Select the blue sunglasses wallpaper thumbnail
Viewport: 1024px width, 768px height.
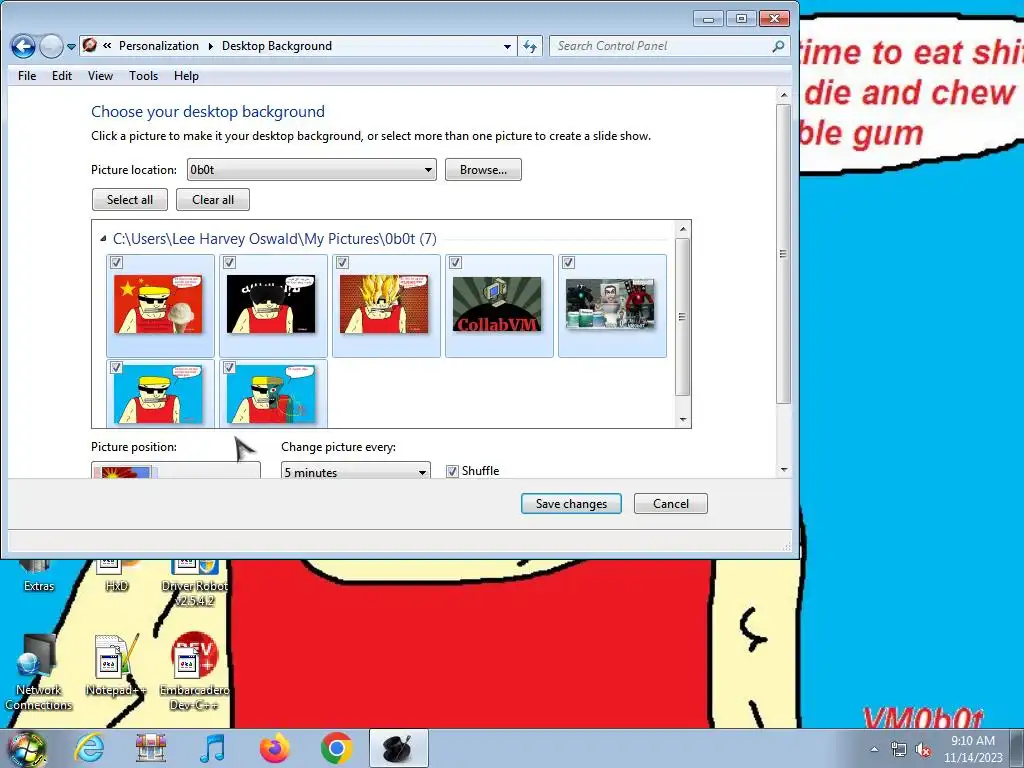tap(159, 394)
